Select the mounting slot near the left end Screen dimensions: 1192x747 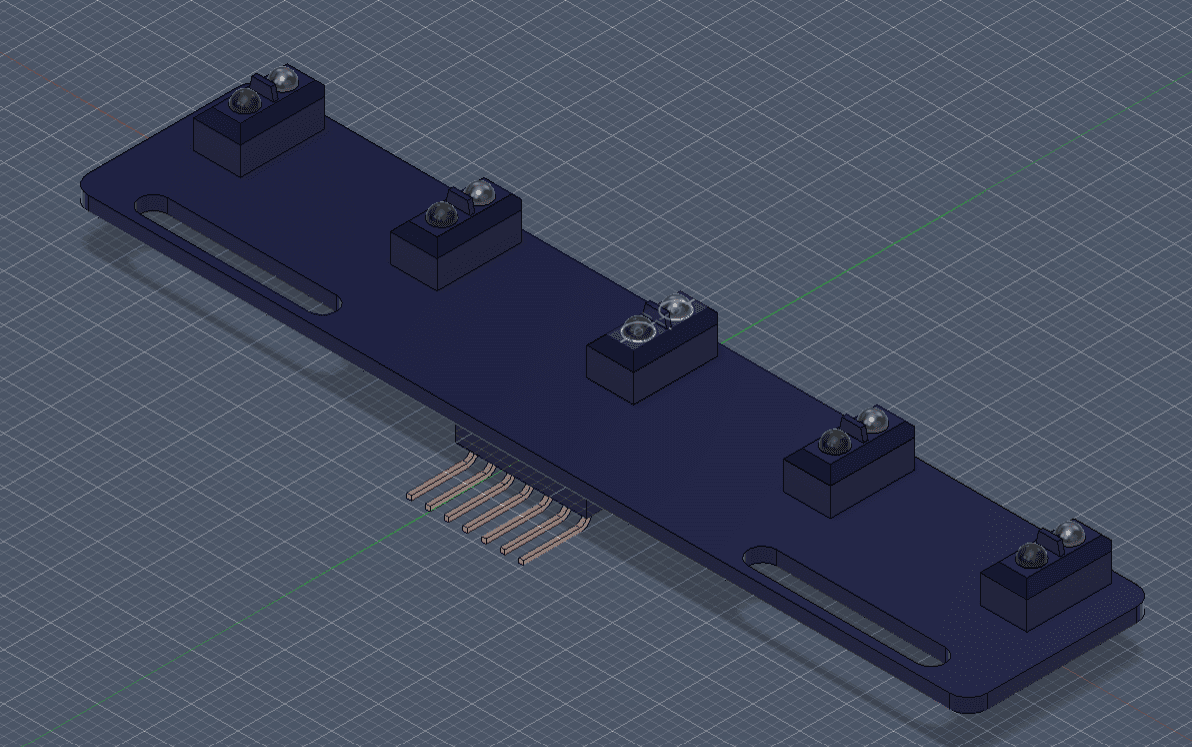[x=237, y=254]
